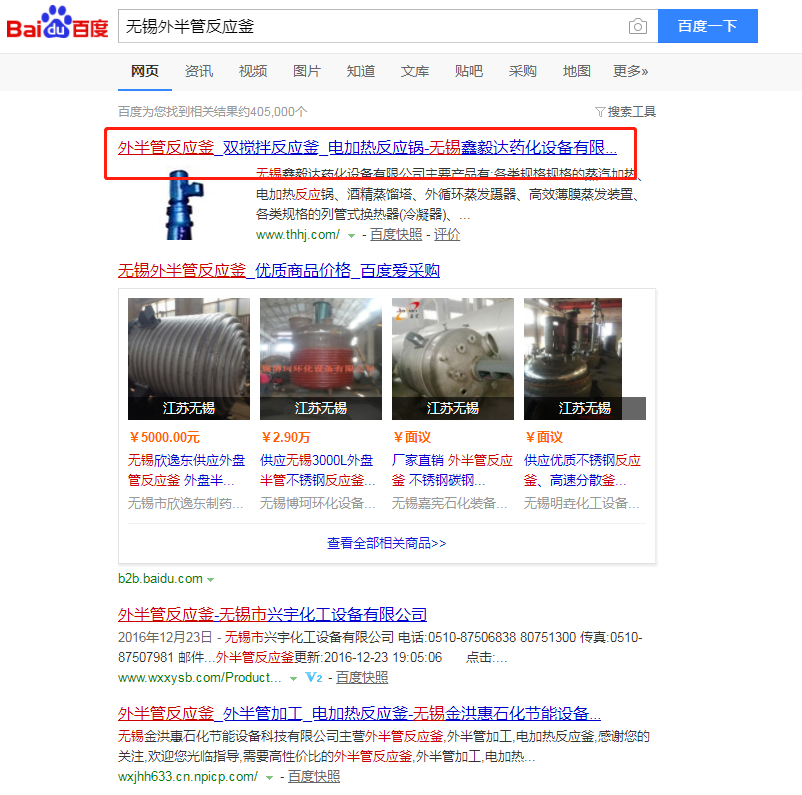The height and width of the screenshot is (795, 802).
Task: Expand dropdown arrow beside www.wxxysb.com
Action: [x=294, y=679]
